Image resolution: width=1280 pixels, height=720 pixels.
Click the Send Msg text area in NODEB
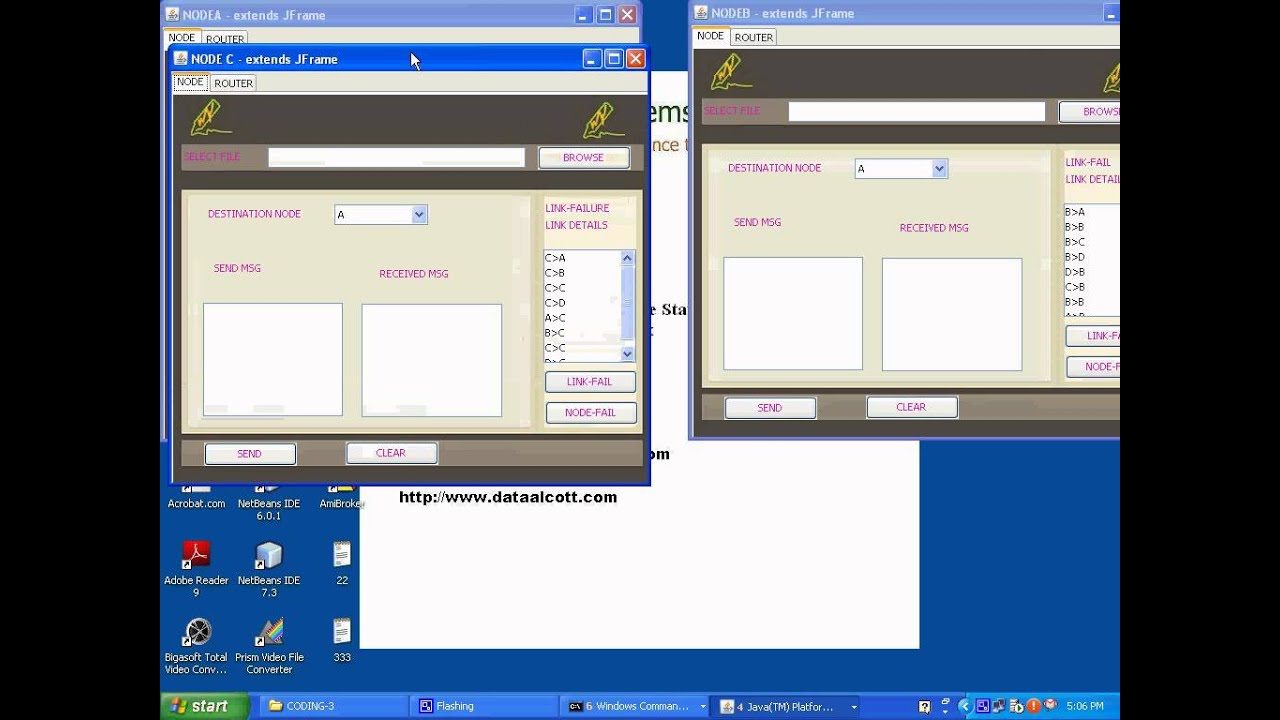click(793, 314)
